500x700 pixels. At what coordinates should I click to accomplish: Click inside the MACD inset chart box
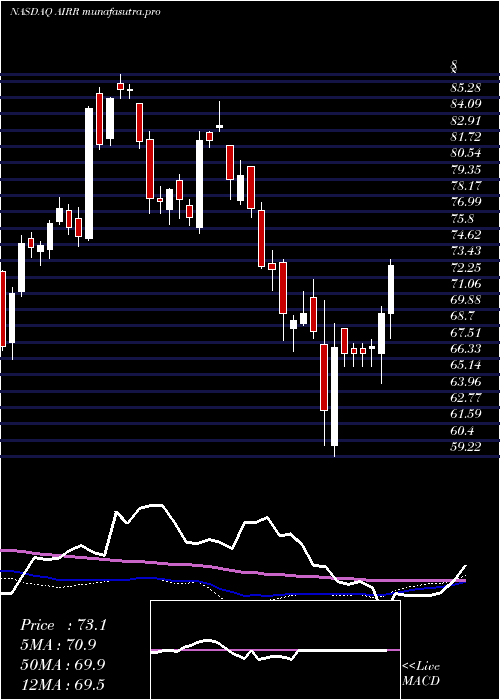pyautogui.click(x=275, y=650)
